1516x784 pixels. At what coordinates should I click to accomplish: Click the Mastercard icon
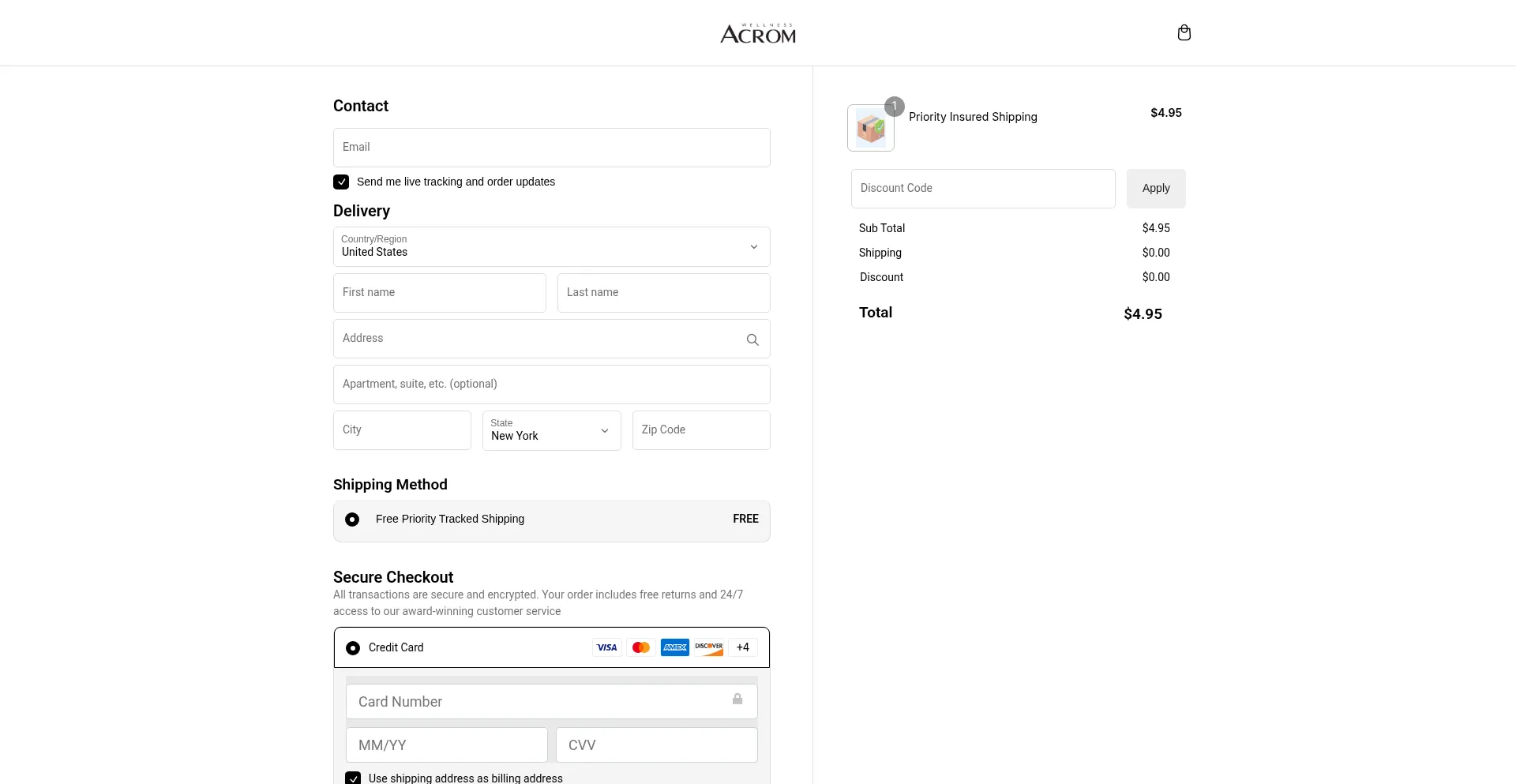(x=641, y=647)
